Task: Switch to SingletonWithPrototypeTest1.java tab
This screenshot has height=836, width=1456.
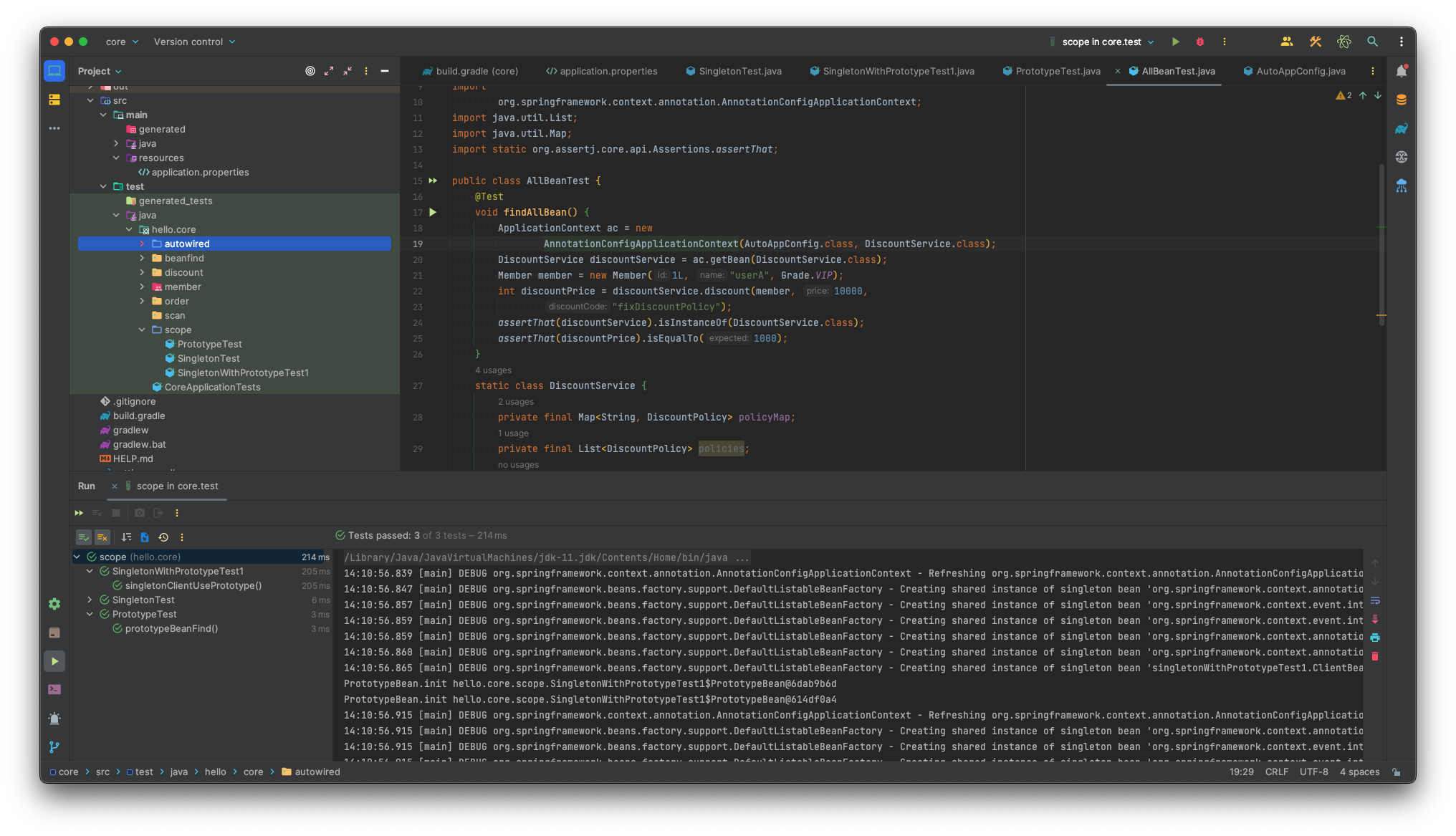Action: [892, 71]
